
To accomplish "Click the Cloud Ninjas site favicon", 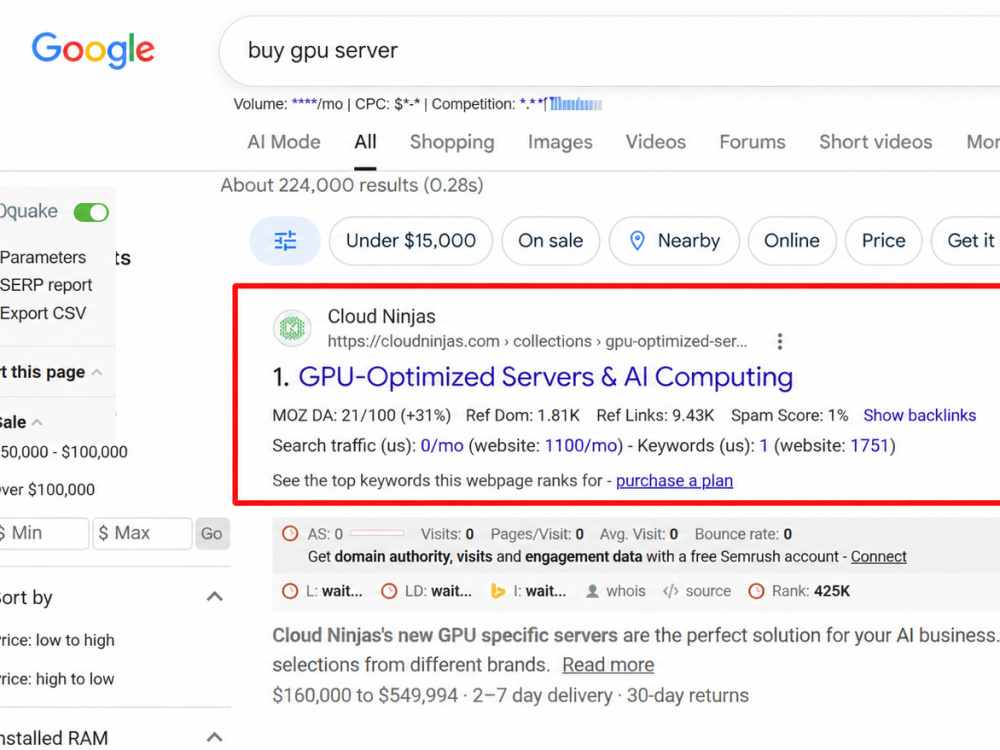I will point(292,328).
